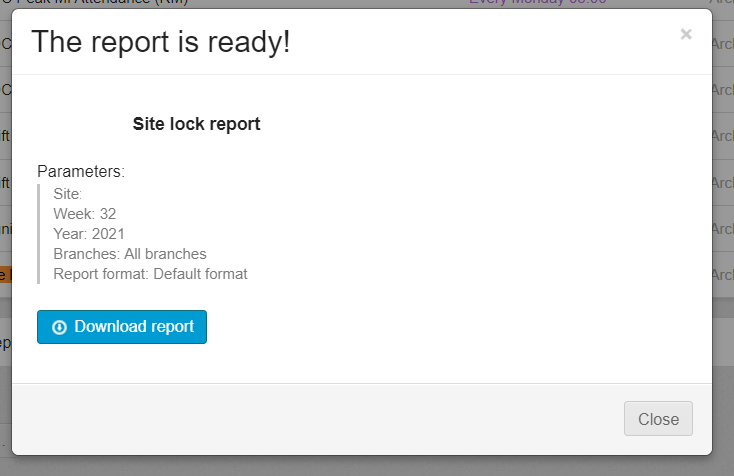Click Report format: Default format text
The width and height of the screenshot is (734, 476).
150,274
